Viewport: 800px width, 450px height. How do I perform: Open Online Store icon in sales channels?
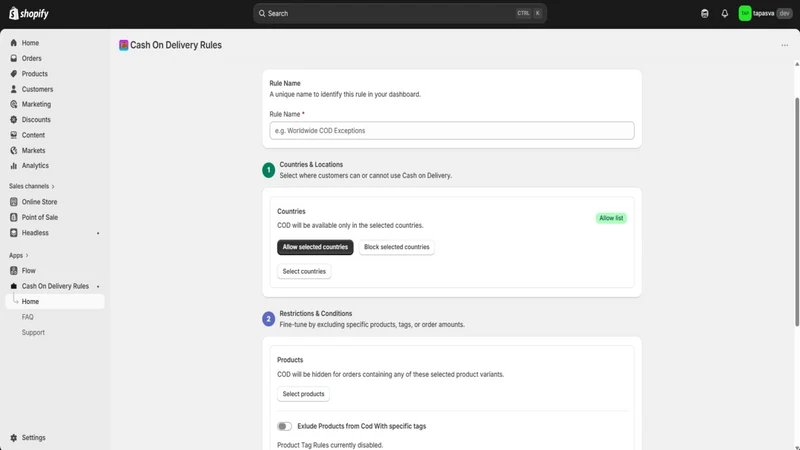click(x=14, y=202)
